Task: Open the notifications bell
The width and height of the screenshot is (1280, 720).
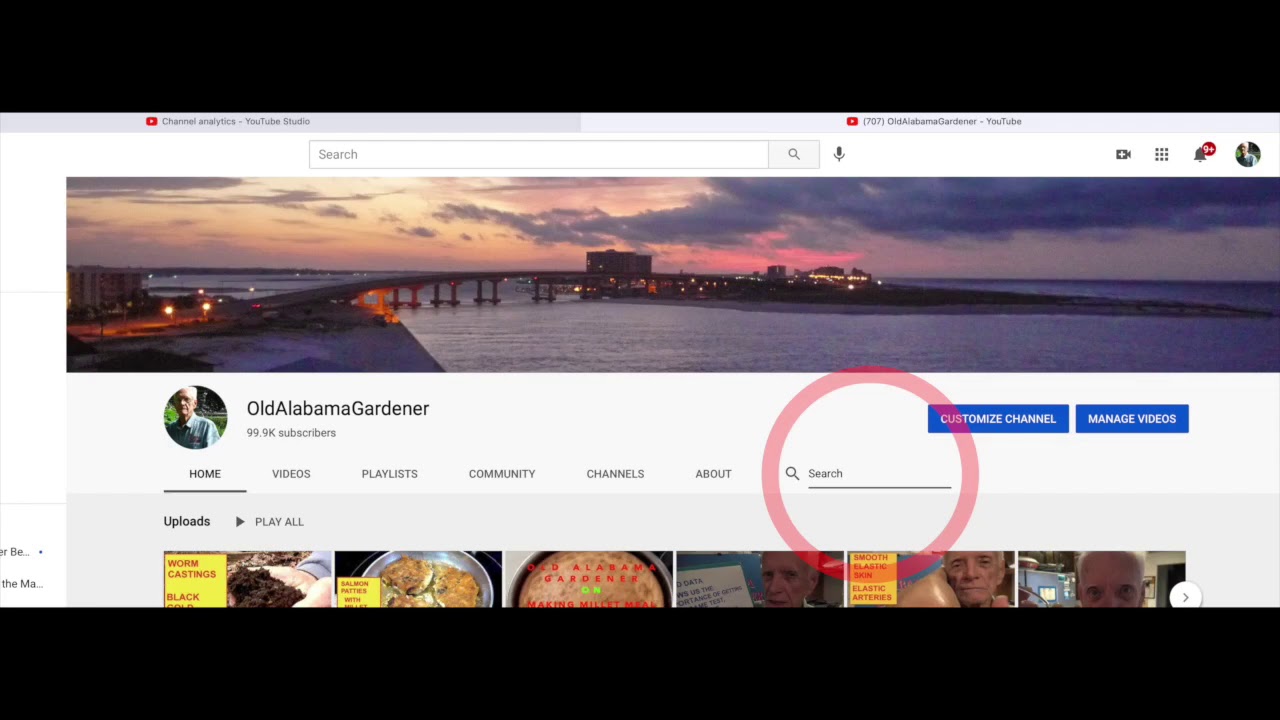Action: coord(1201,154)
